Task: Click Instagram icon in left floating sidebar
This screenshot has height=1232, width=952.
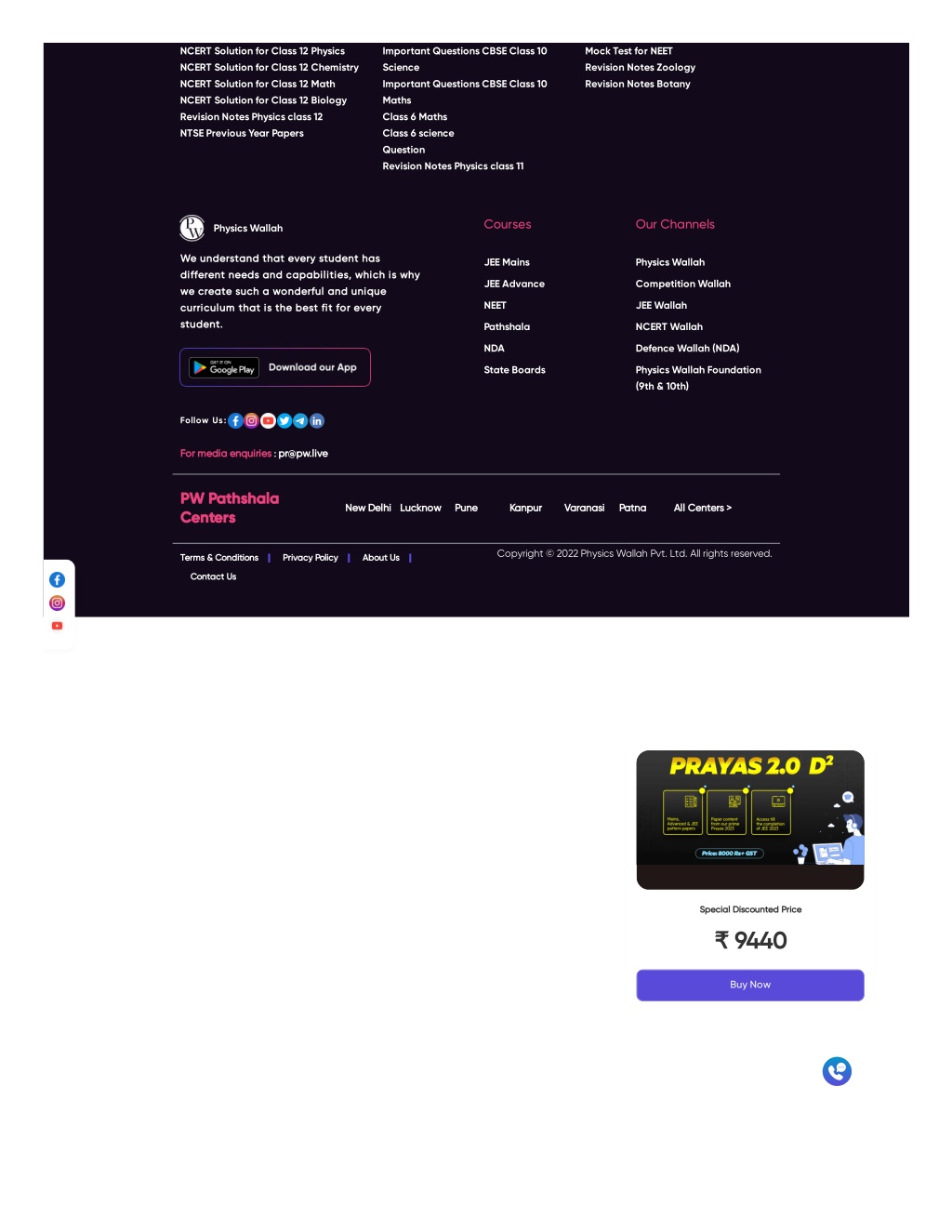Action: coord(57,603)
